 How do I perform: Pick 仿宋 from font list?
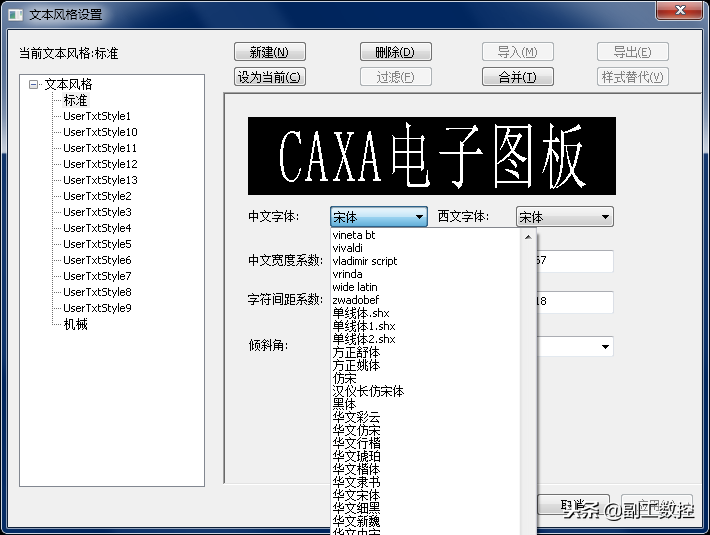tap(426, 378)
